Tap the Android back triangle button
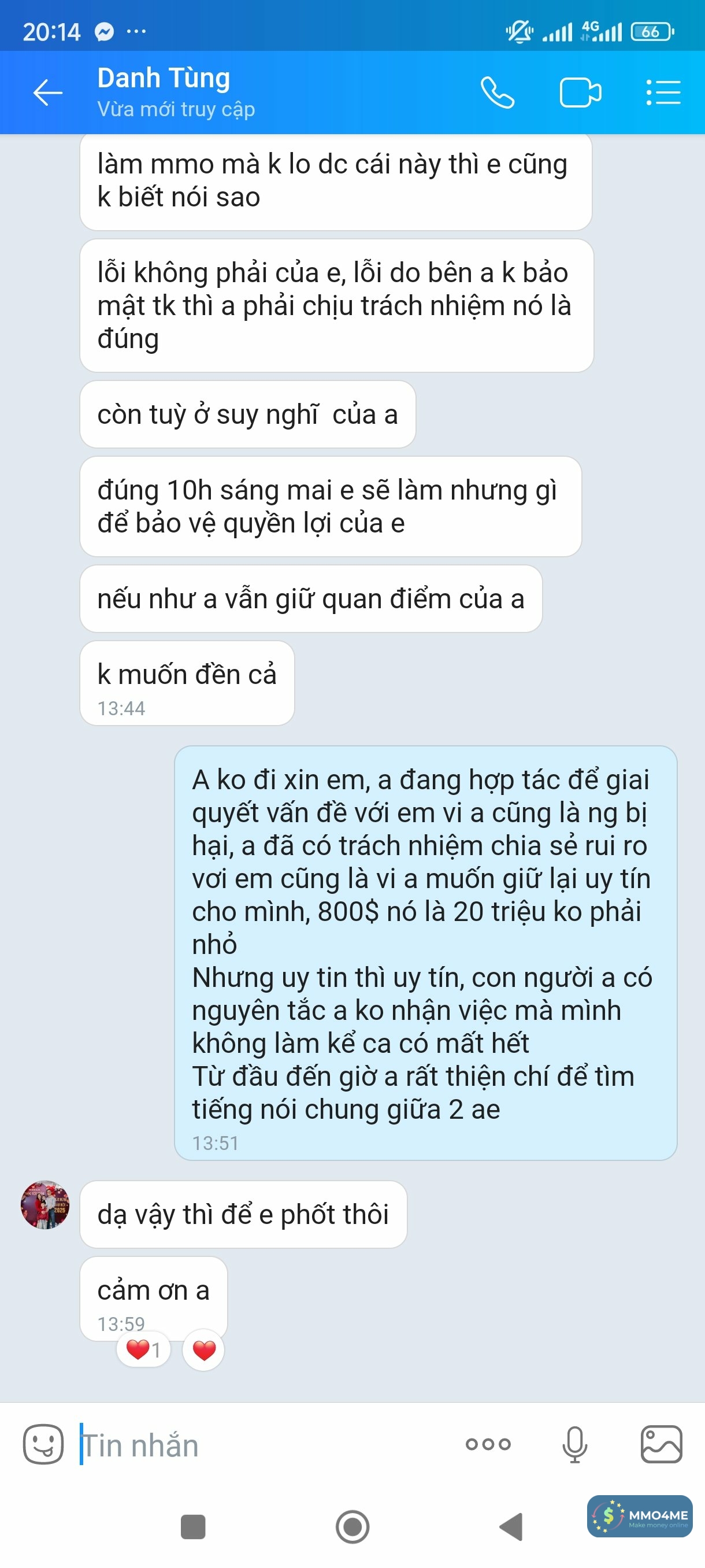Screen dimensions: 705x1568 pyautogui.click(x=511, y=1526)
